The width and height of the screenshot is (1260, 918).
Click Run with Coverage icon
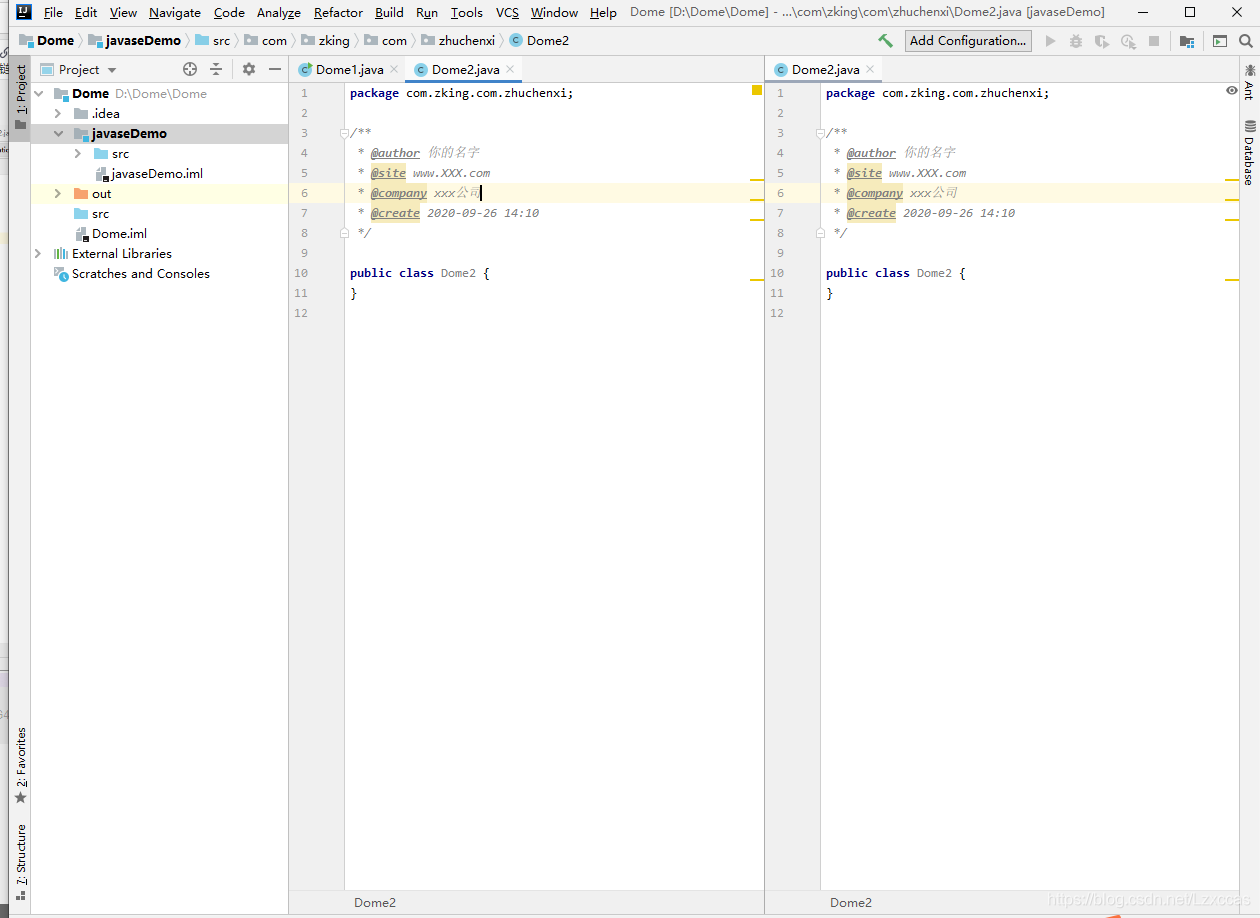point(1102,41)
